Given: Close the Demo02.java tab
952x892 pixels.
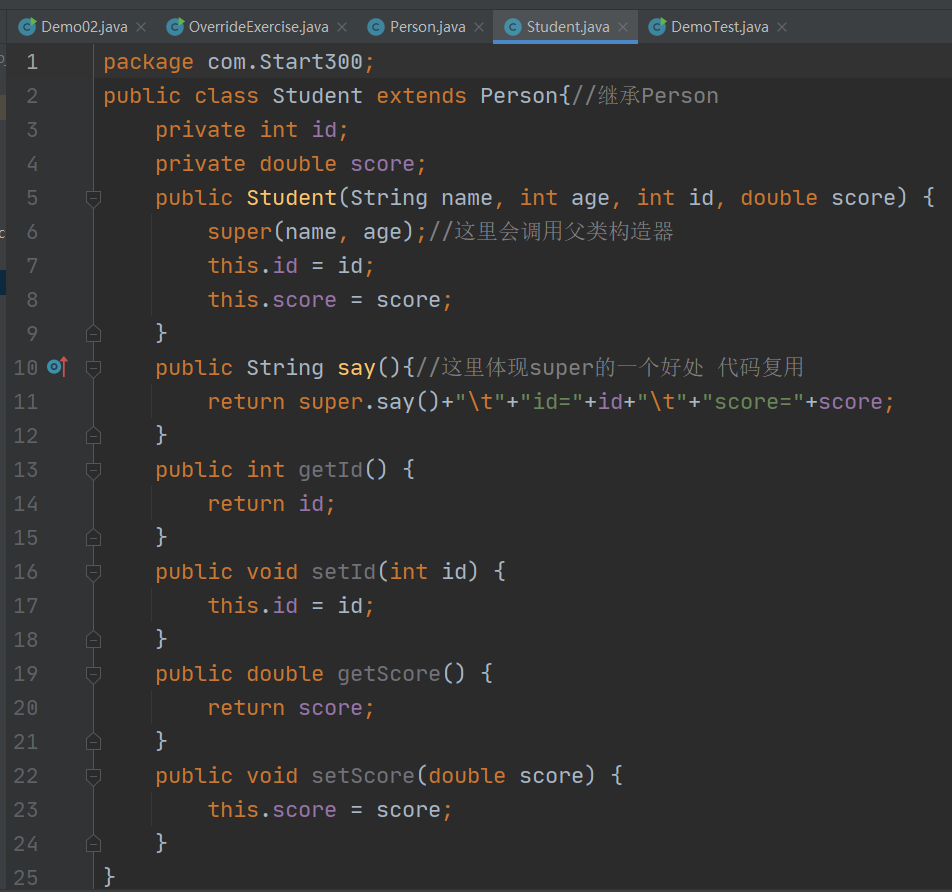Looking at the screenshot, I should pyautogui.click(x=141, y=27).
